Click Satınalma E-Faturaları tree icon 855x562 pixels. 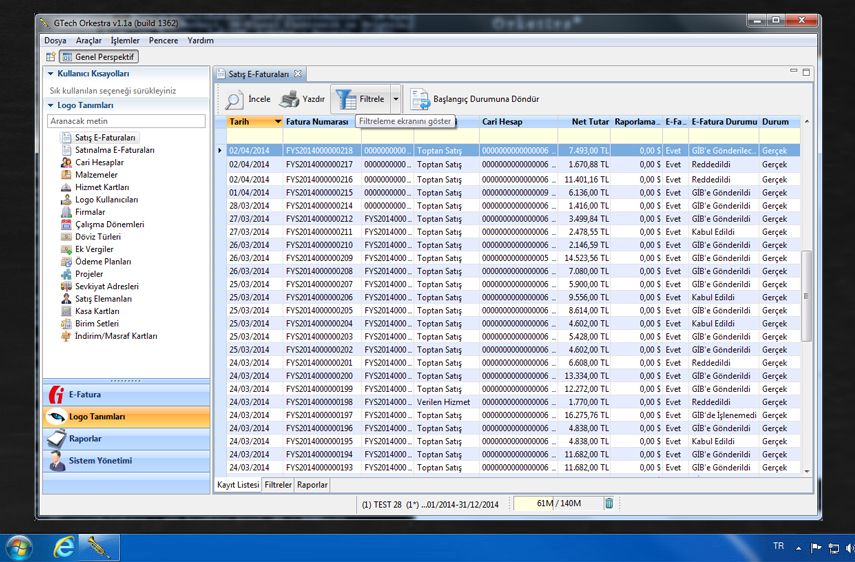pyautogui.click(x=67, y=150)
